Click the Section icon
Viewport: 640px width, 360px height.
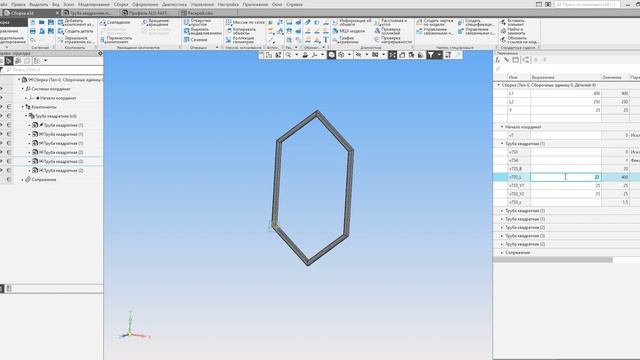[x=187, y=40]
